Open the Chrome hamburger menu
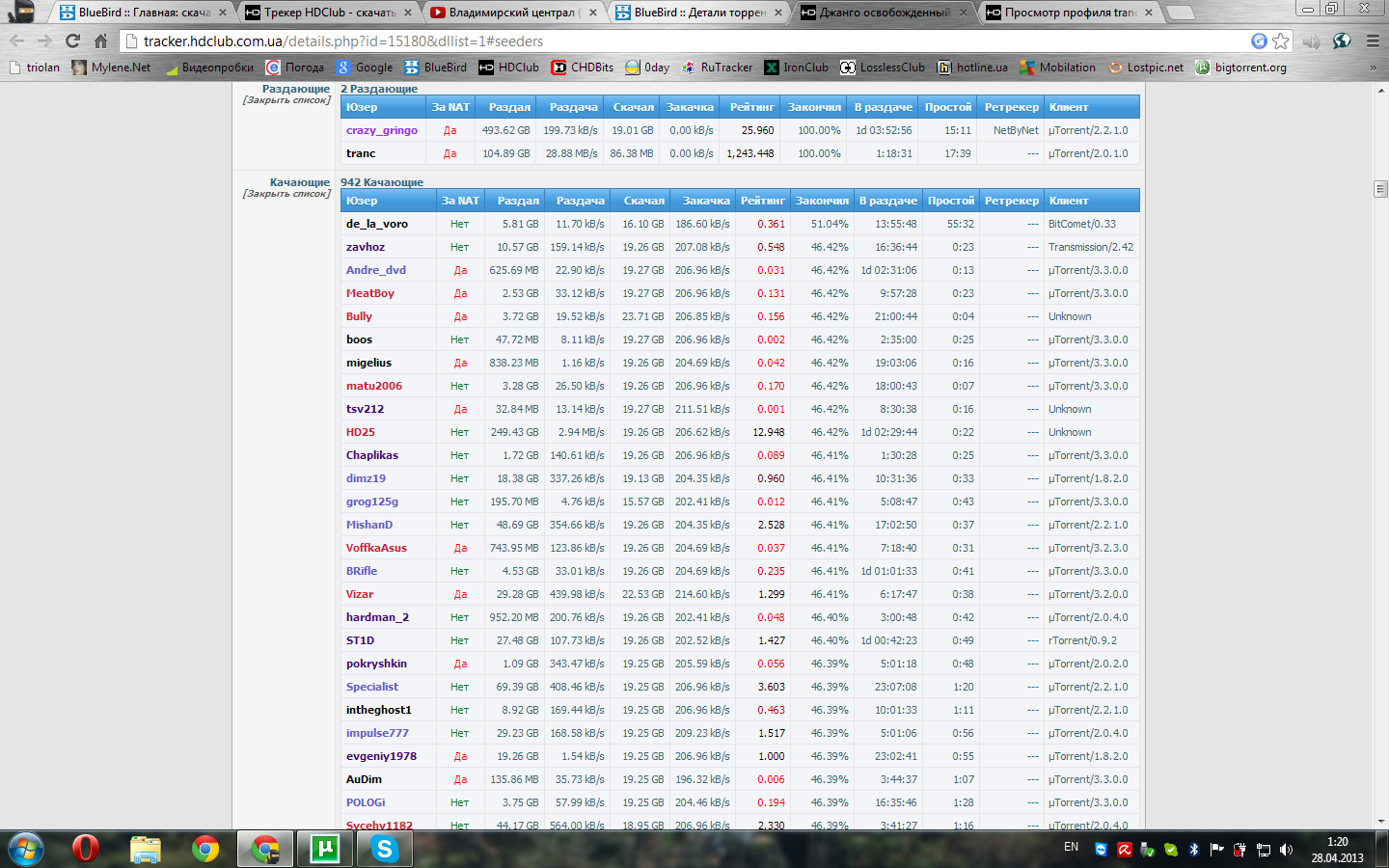 (1373, 41)
